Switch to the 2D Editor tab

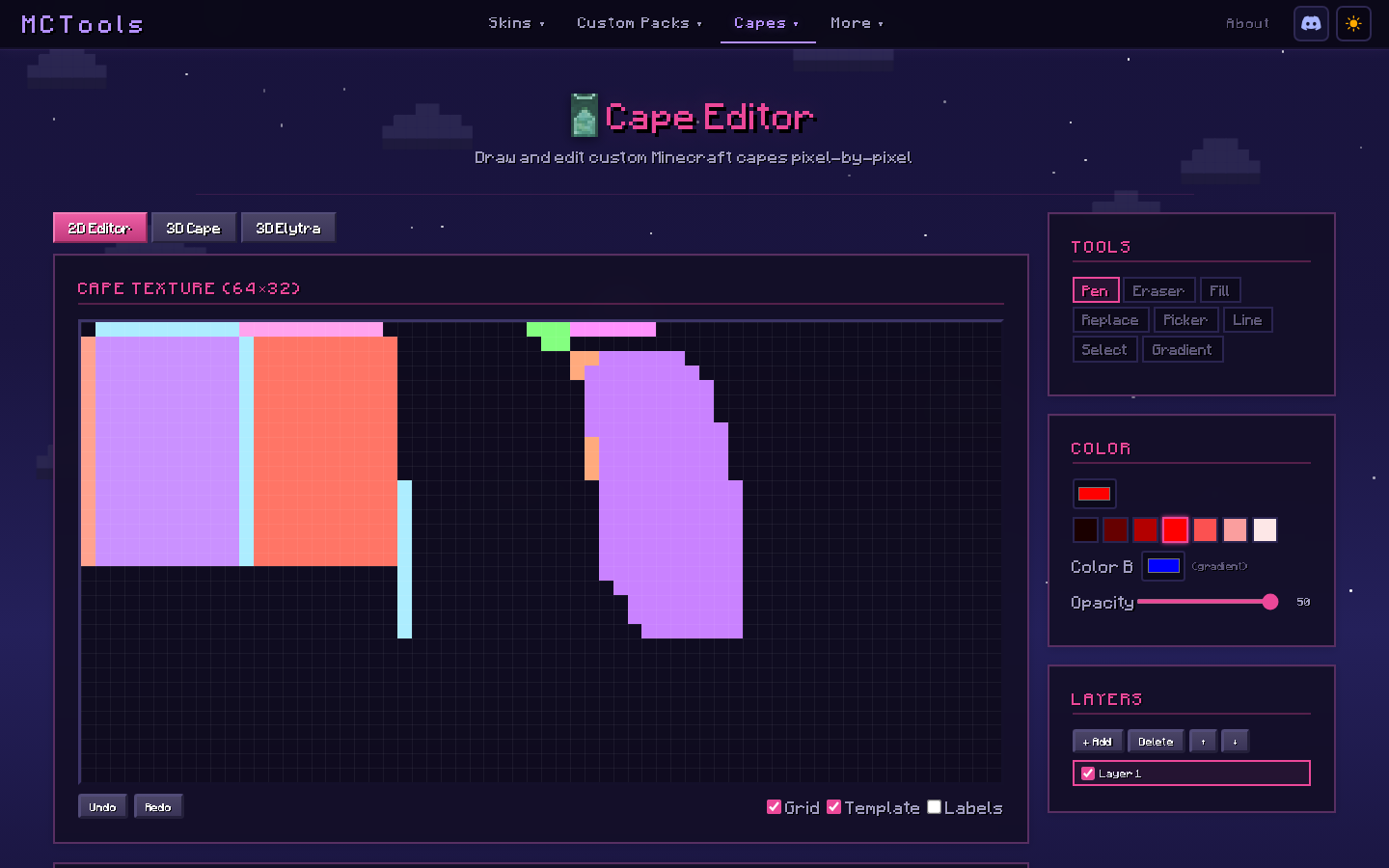[x=99, y=228]
